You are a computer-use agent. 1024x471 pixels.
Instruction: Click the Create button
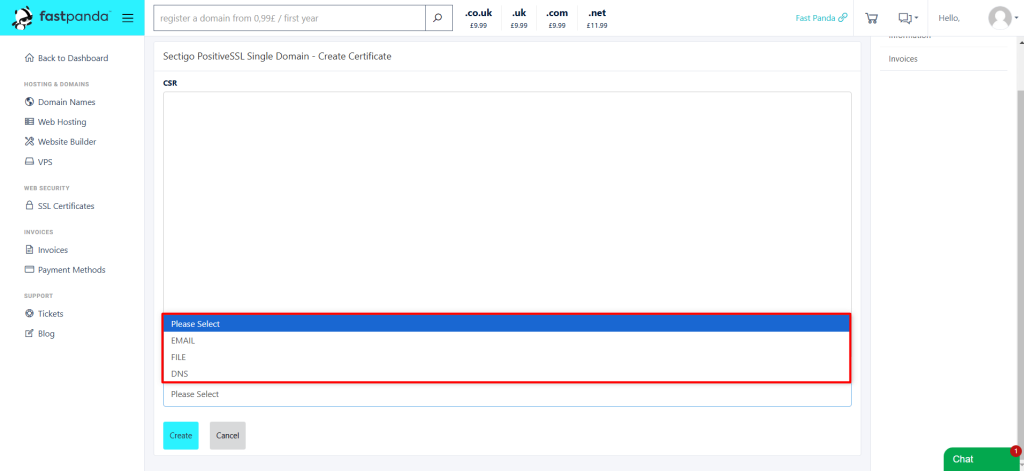point(181,435)
